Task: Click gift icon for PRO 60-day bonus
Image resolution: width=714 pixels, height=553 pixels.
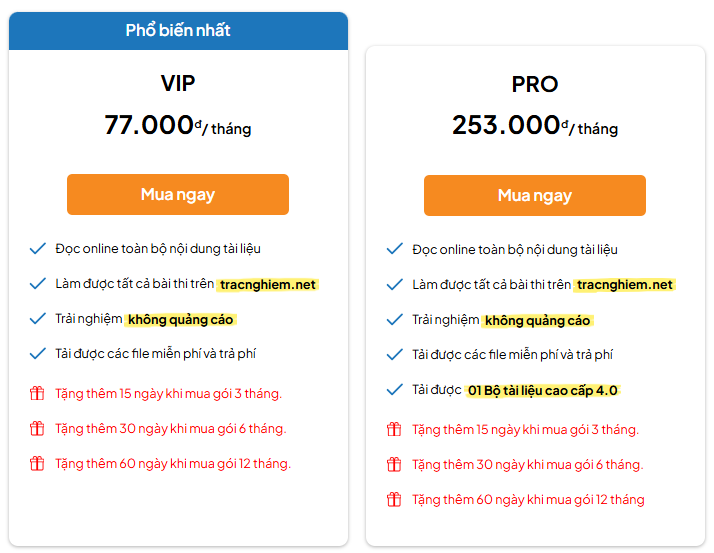Action: tap(394, 499)
